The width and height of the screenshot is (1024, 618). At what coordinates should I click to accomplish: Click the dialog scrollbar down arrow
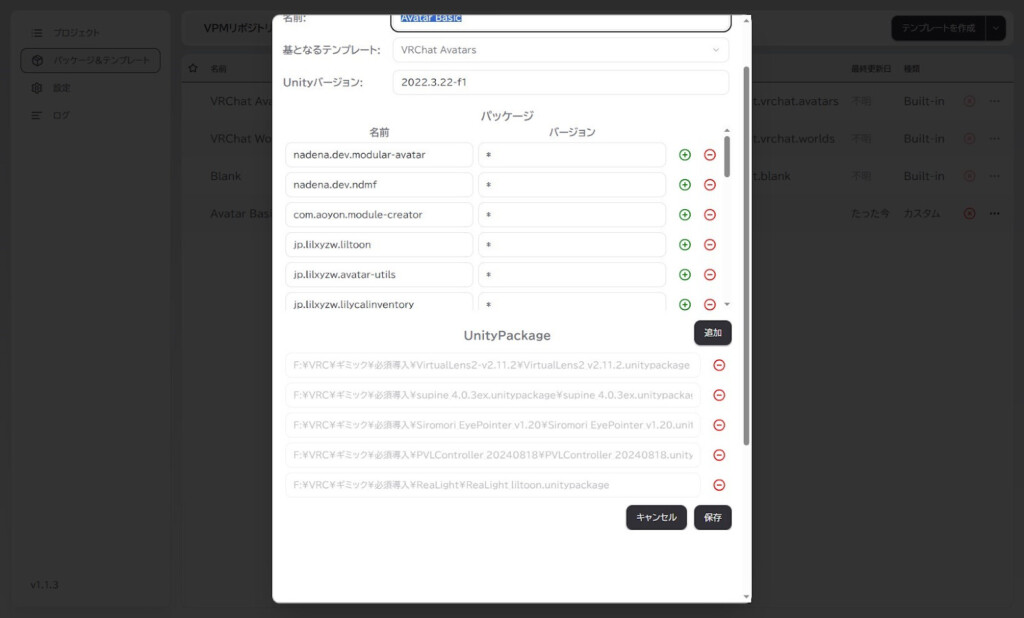[746, 596]
